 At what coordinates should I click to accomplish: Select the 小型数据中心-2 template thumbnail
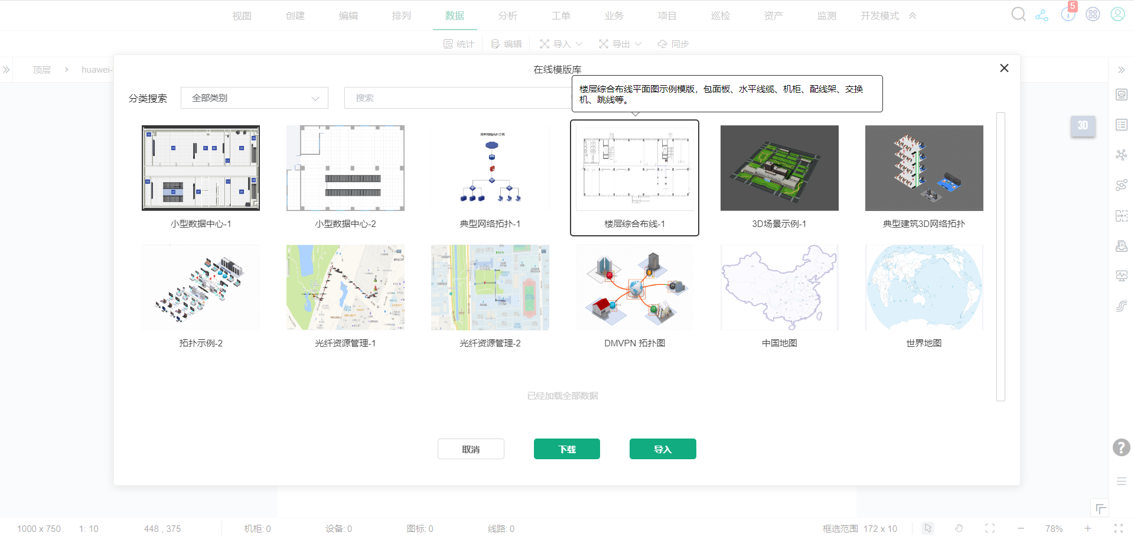[x=345, y=168]
